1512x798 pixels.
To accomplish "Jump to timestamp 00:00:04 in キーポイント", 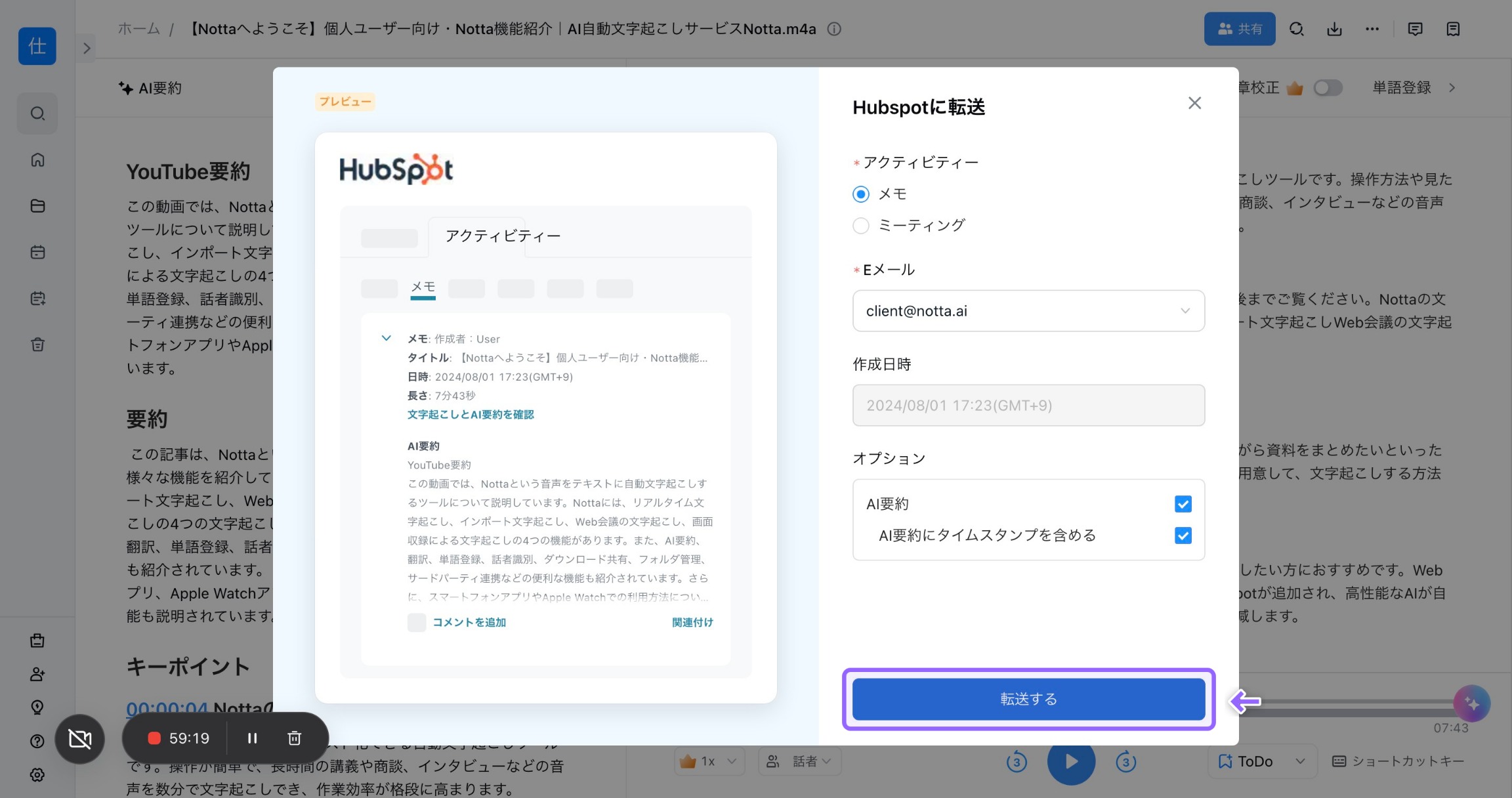I will click(167, 709).
